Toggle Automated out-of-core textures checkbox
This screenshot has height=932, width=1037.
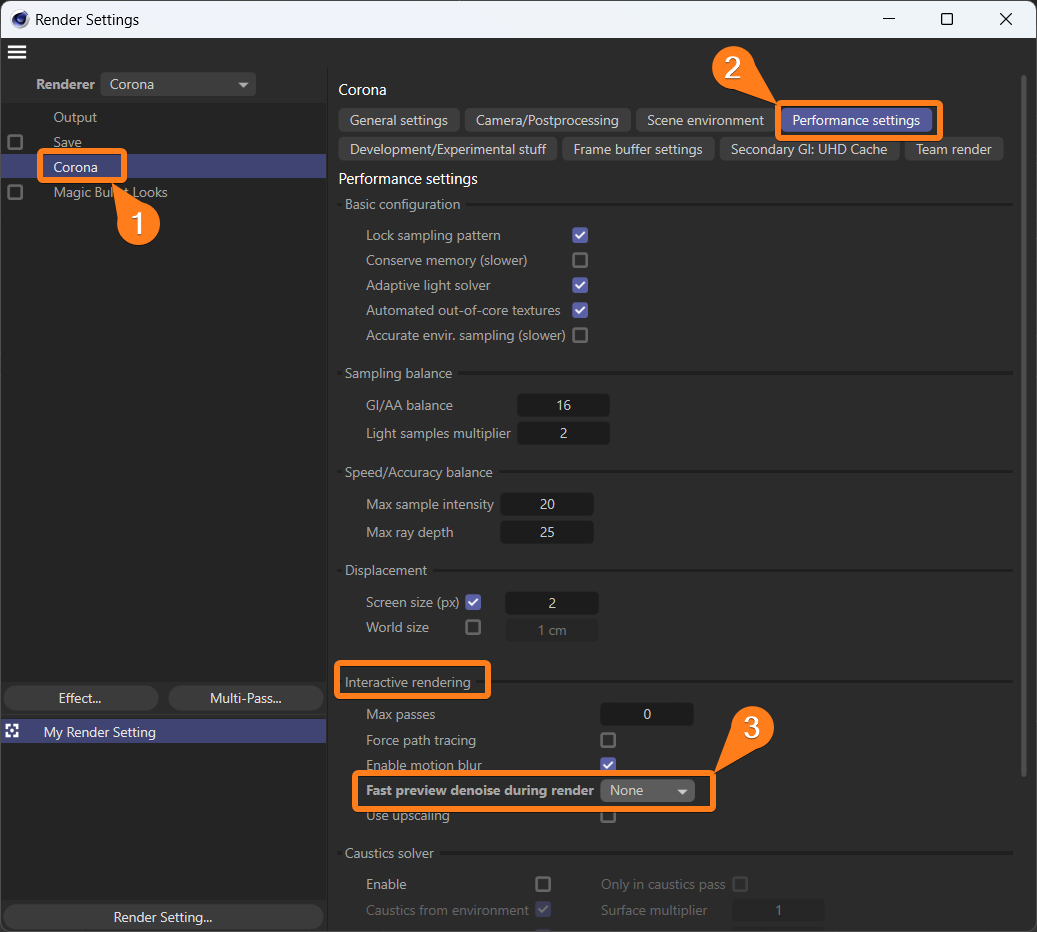pyautogui.click(x=580, y=310)
